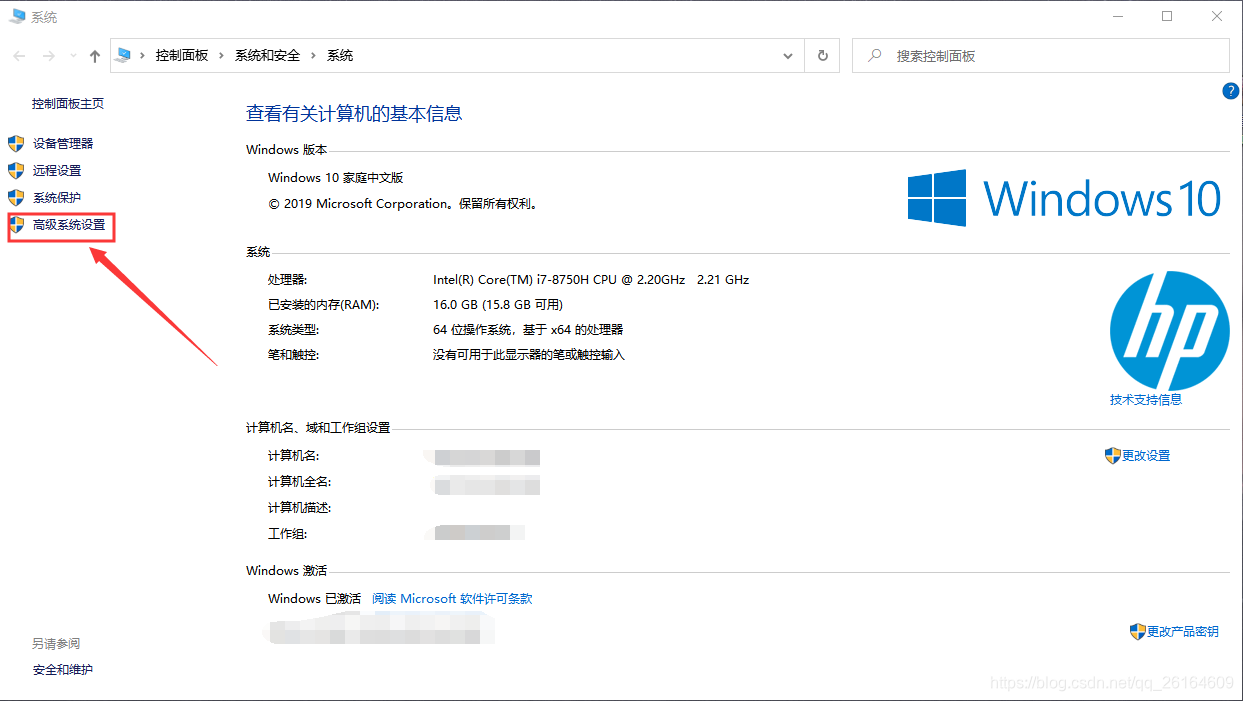Viewport: 1243px width, 701px height.
Task: Expand arrow after 系统和安全 breadcrumb
Action: [x=314, y=56]
